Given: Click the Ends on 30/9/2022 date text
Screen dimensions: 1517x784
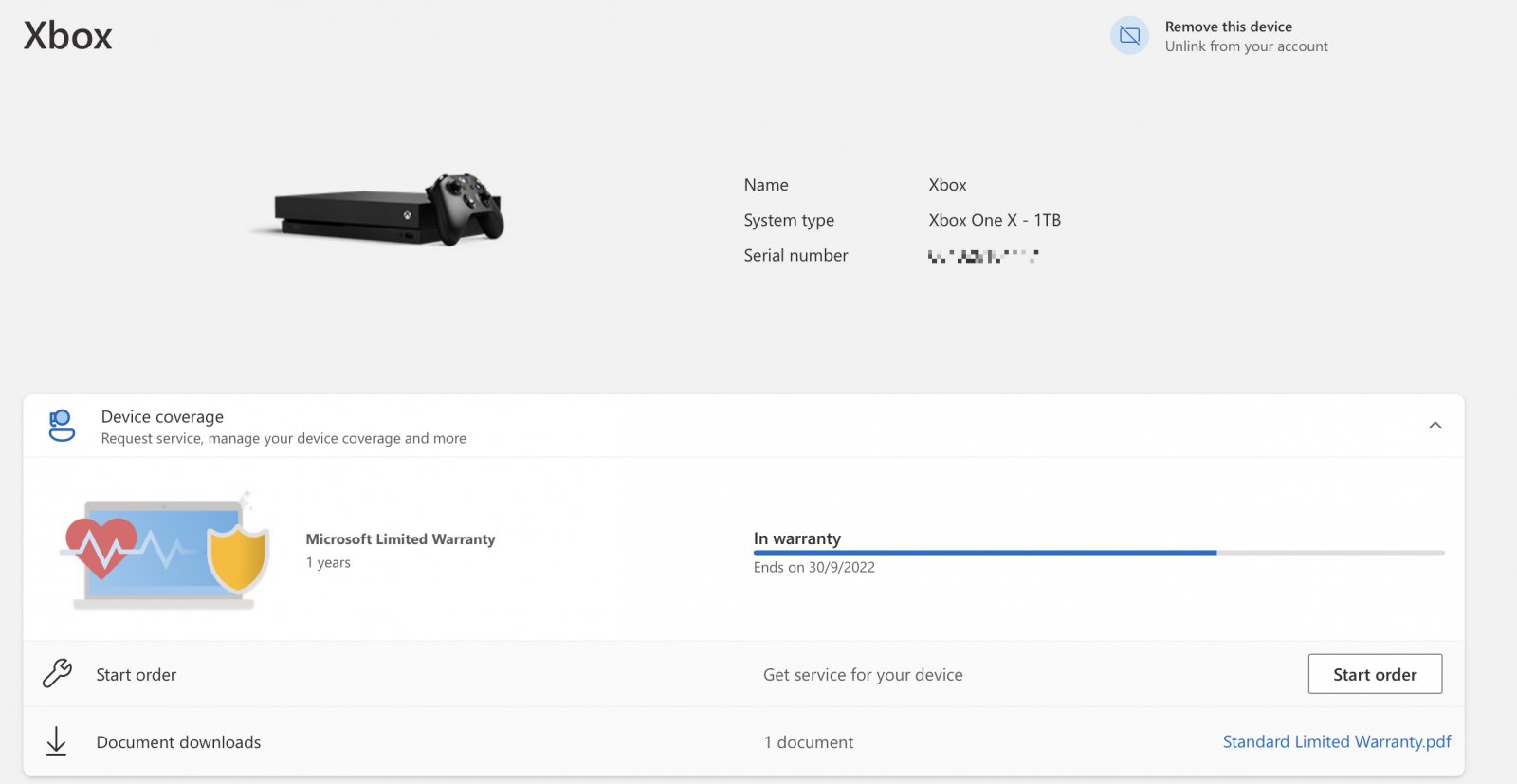Looking at the screenshot, I should point(813,567).
